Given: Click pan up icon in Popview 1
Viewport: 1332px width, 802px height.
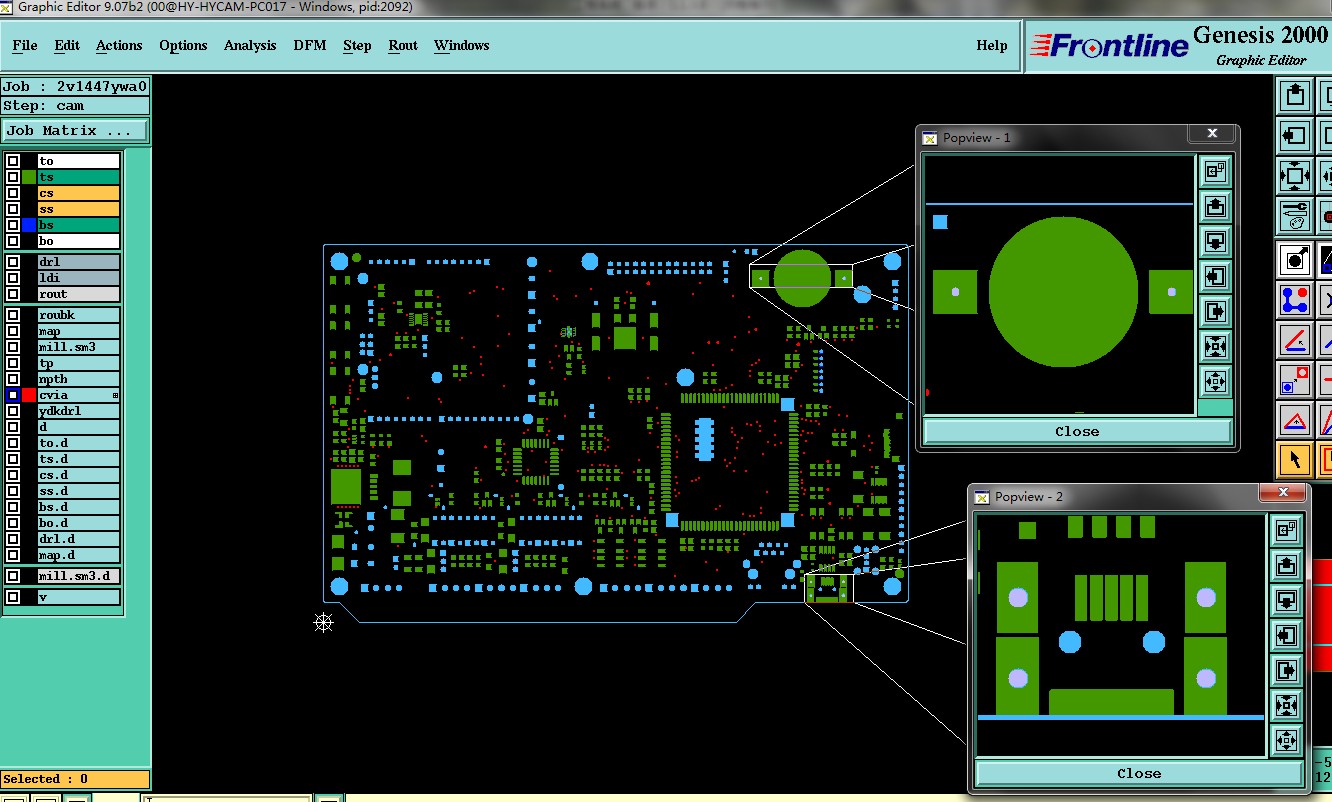Looking at the screenshot, I should [x=1215, y=207].
